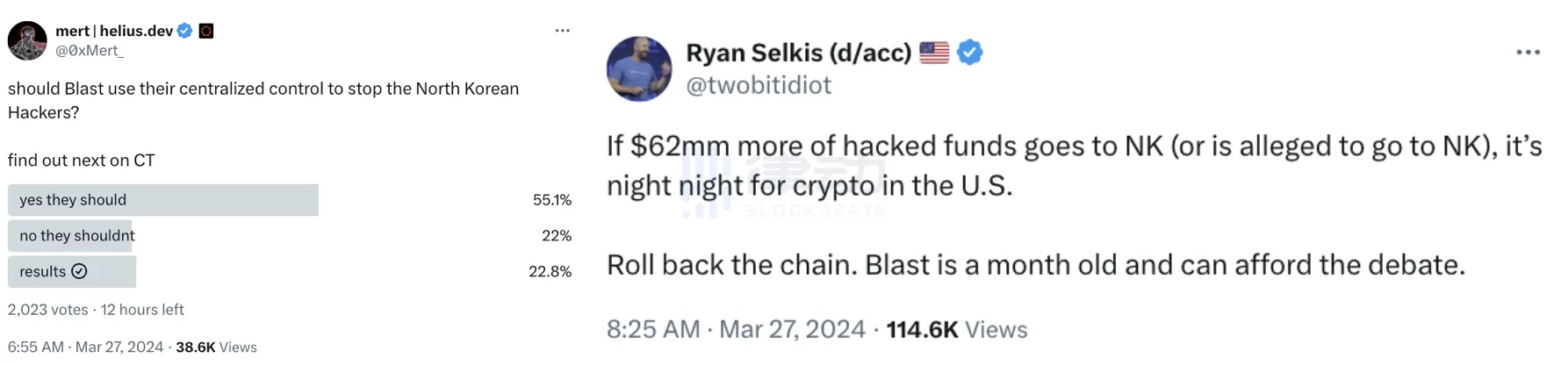Click the US flag emoji next to Ryan Selkis
1568x365 pixels.
[x=934, y=53]
